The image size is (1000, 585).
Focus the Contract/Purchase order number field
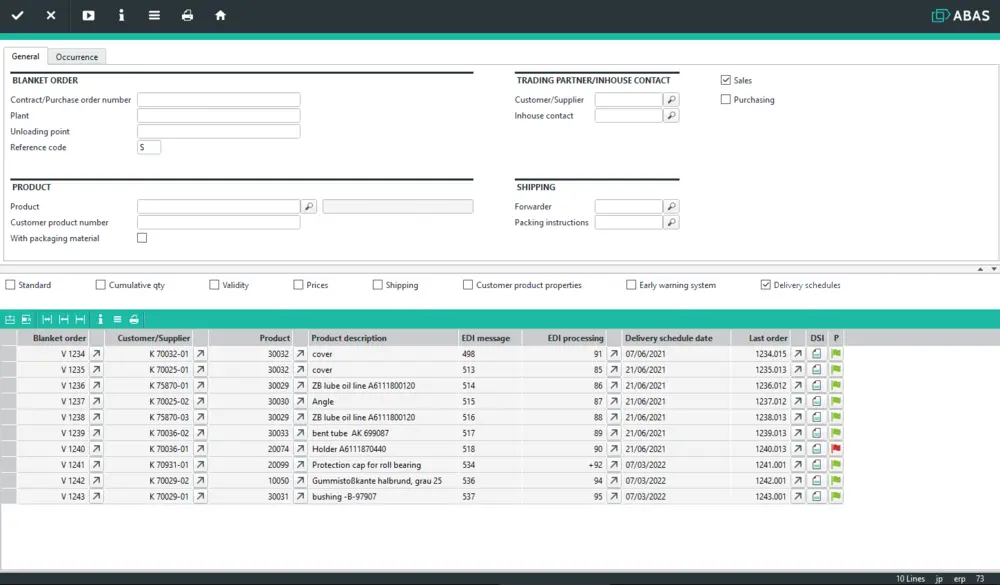click(219, 100)
